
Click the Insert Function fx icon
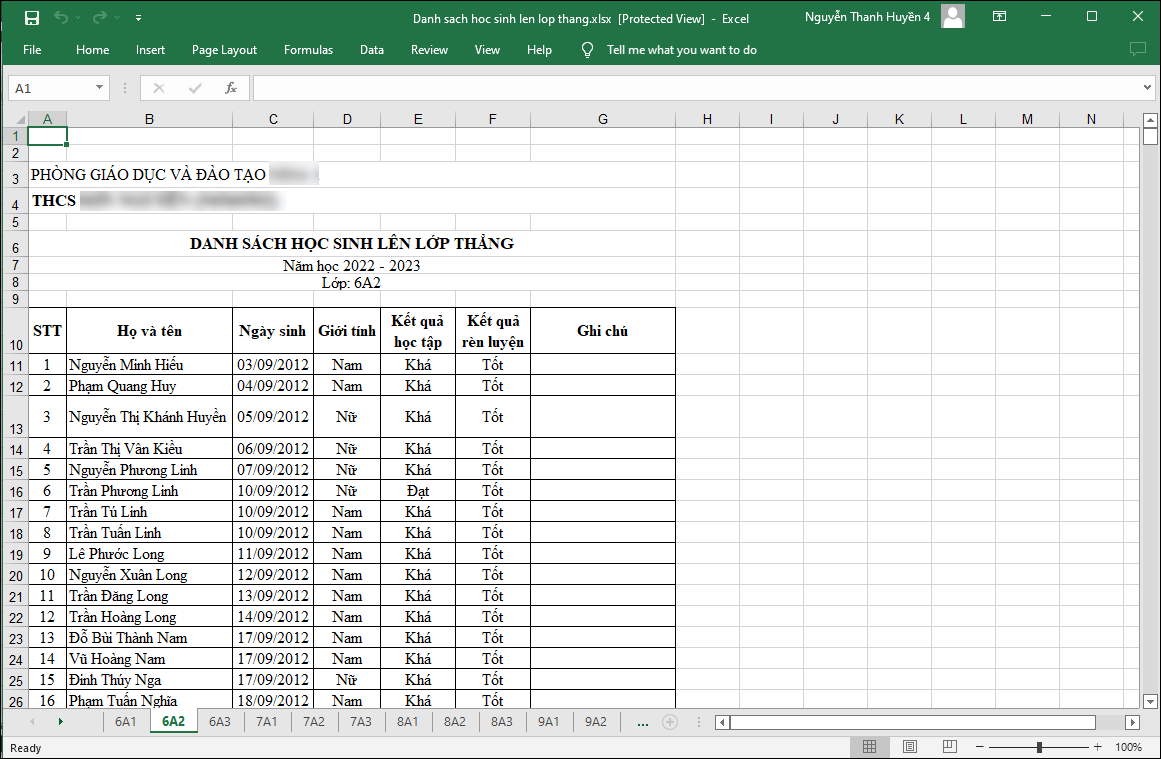[x=230, y=88]
